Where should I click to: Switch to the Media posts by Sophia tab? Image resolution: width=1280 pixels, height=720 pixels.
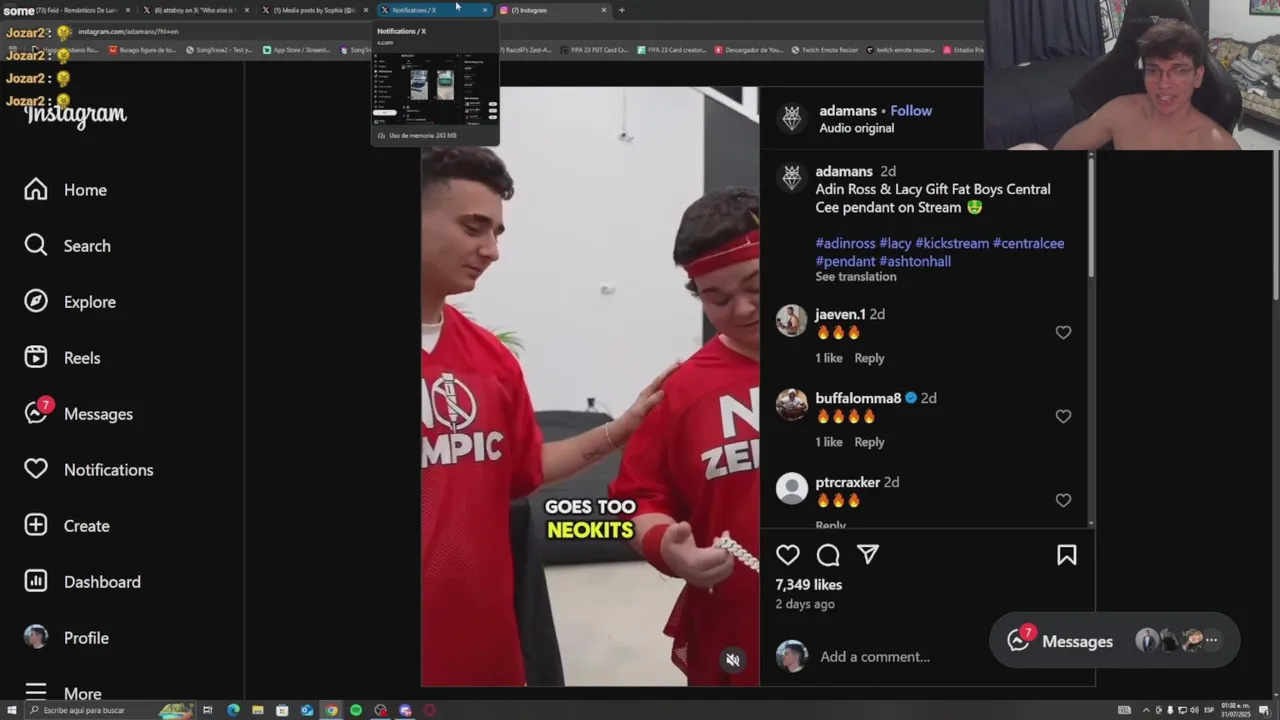click(314, 10)
